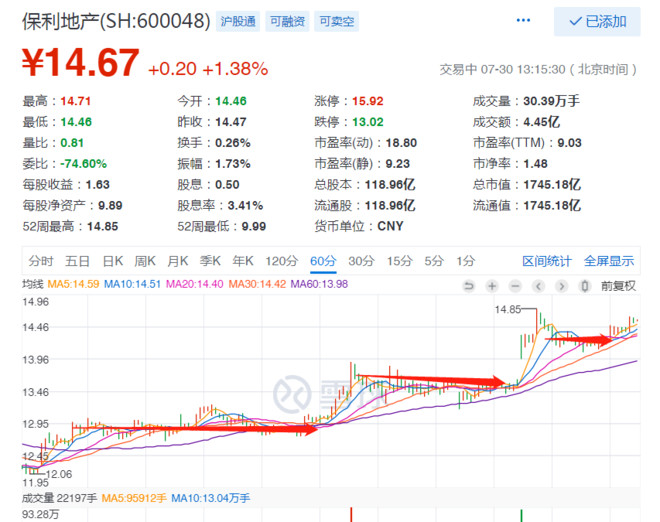The height and width of the screenshot is (522, 660).
Task: Click the 市盈率(TTM) value 9.03
Action: pyautogui.click(x=570, y=143)
